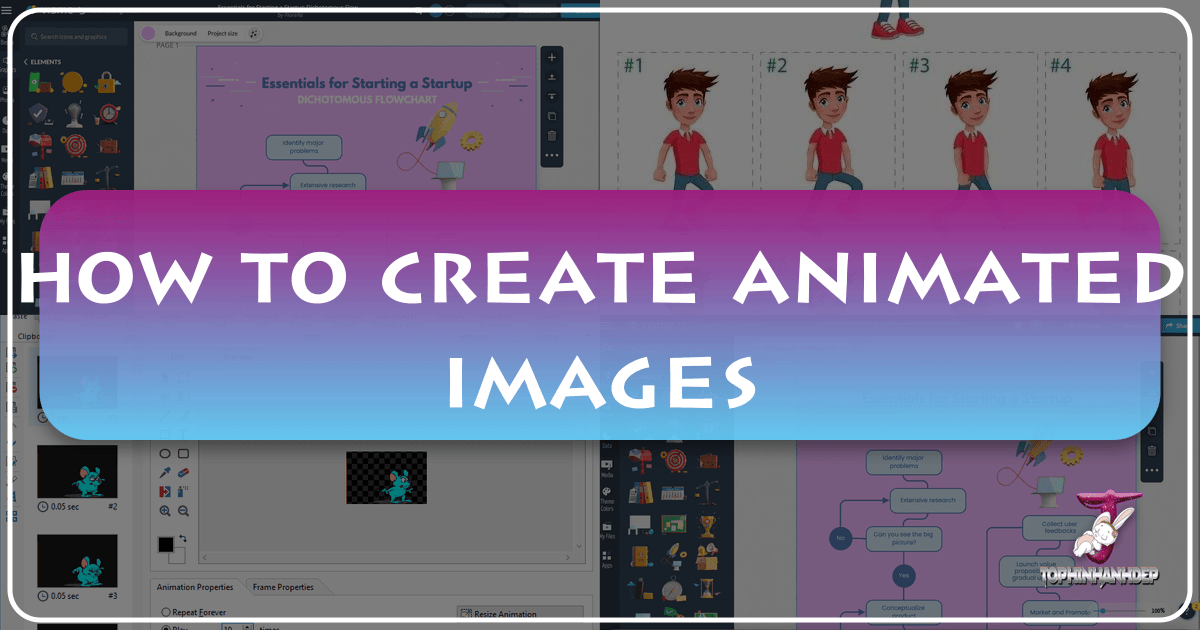Select the ellipse drawing tool

[165, 453]
